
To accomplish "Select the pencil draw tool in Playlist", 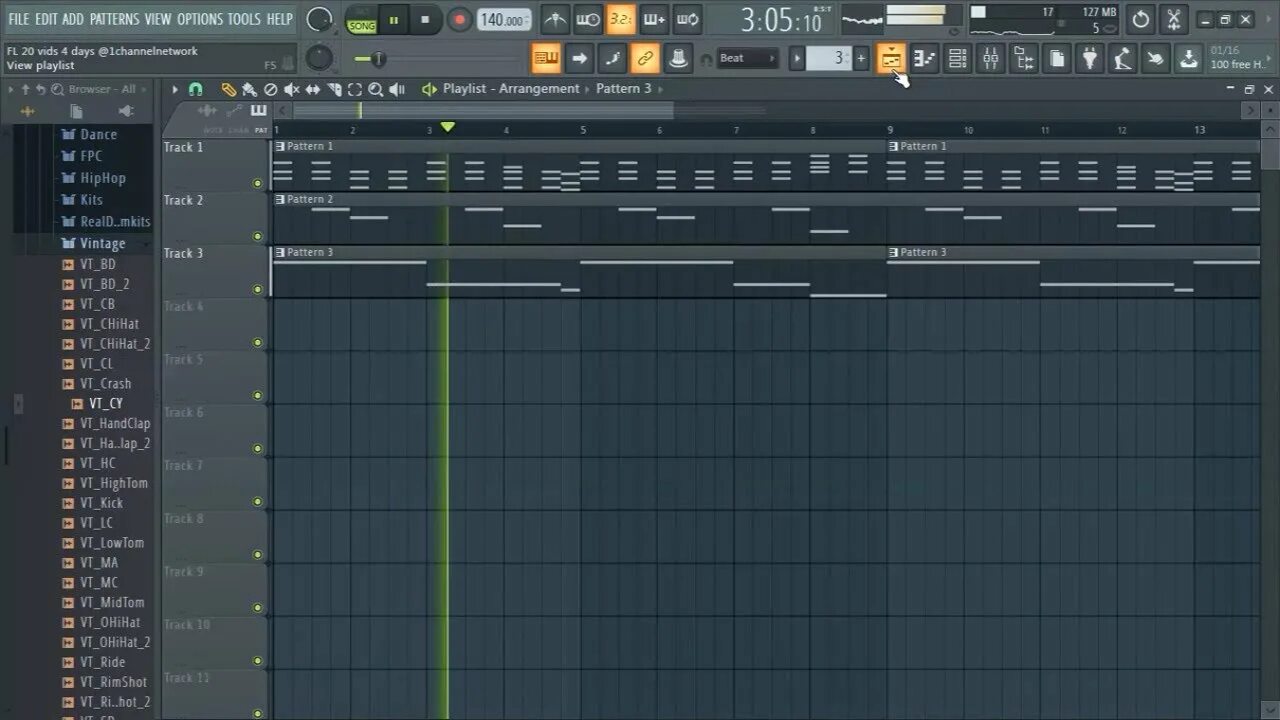I will coord(228,89).
